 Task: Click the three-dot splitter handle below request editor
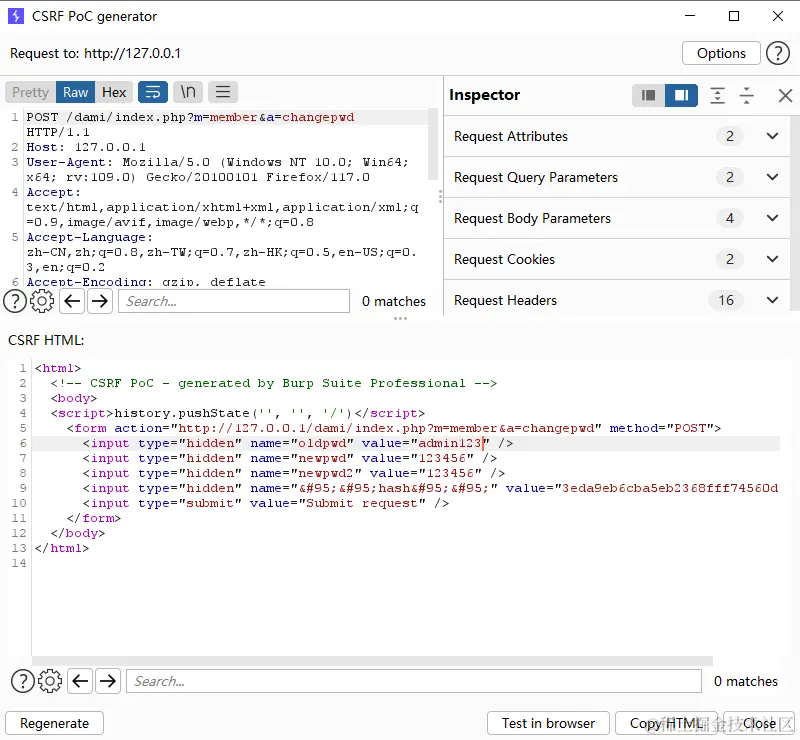click(401, 318)
